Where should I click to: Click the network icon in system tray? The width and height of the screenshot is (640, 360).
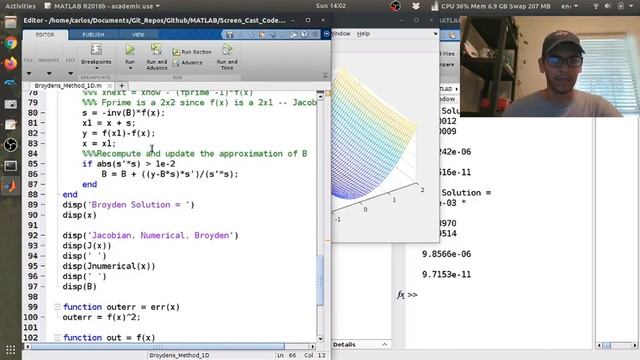coord(596,6)
